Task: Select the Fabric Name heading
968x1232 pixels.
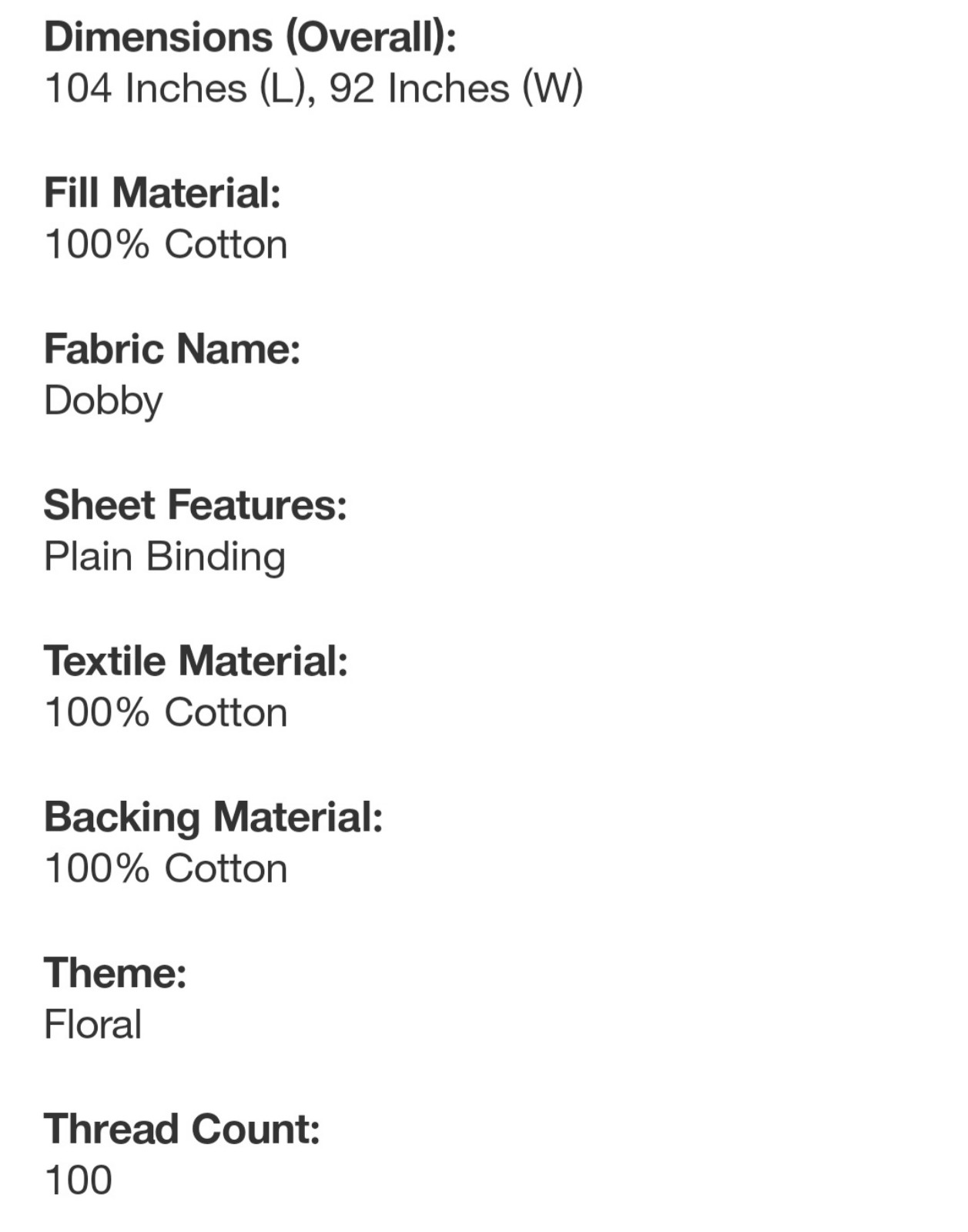Action: (x=172, y=349)
